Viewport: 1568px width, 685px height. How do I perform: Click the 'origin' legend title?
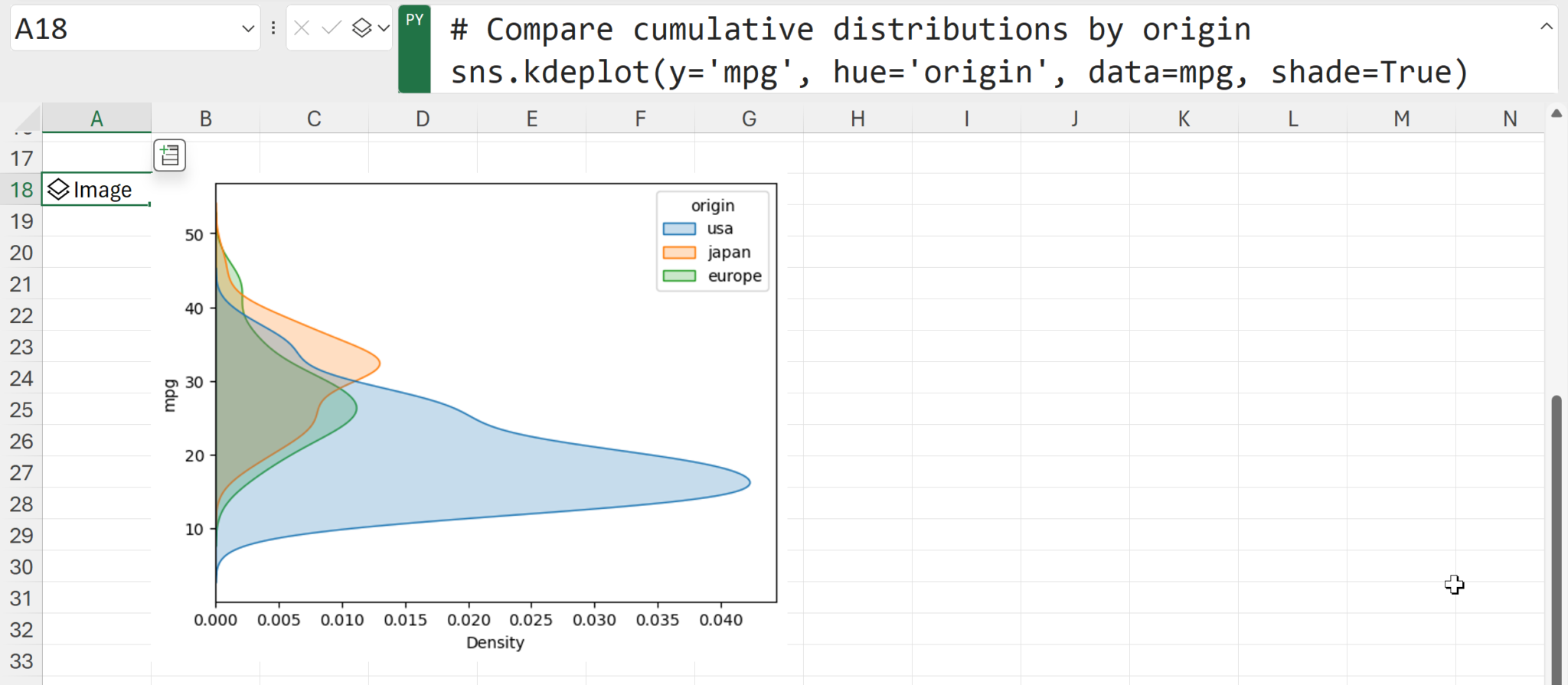click(713, 205)
